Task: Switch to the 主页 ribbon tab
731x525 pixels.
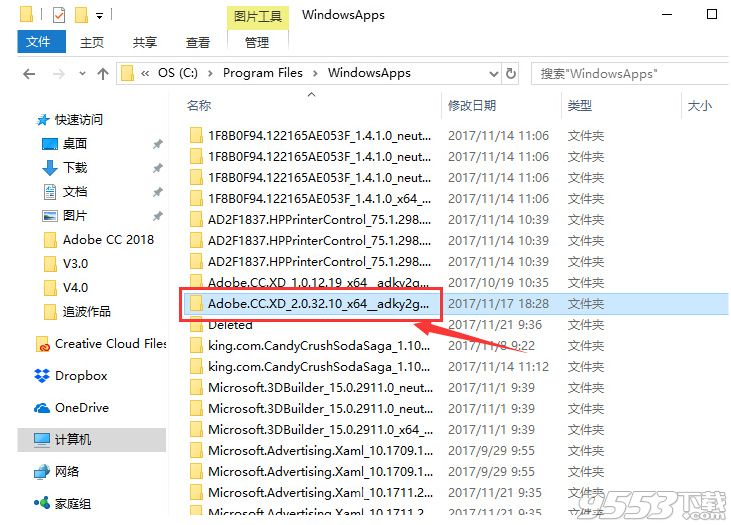Action: tap(91, 42)
